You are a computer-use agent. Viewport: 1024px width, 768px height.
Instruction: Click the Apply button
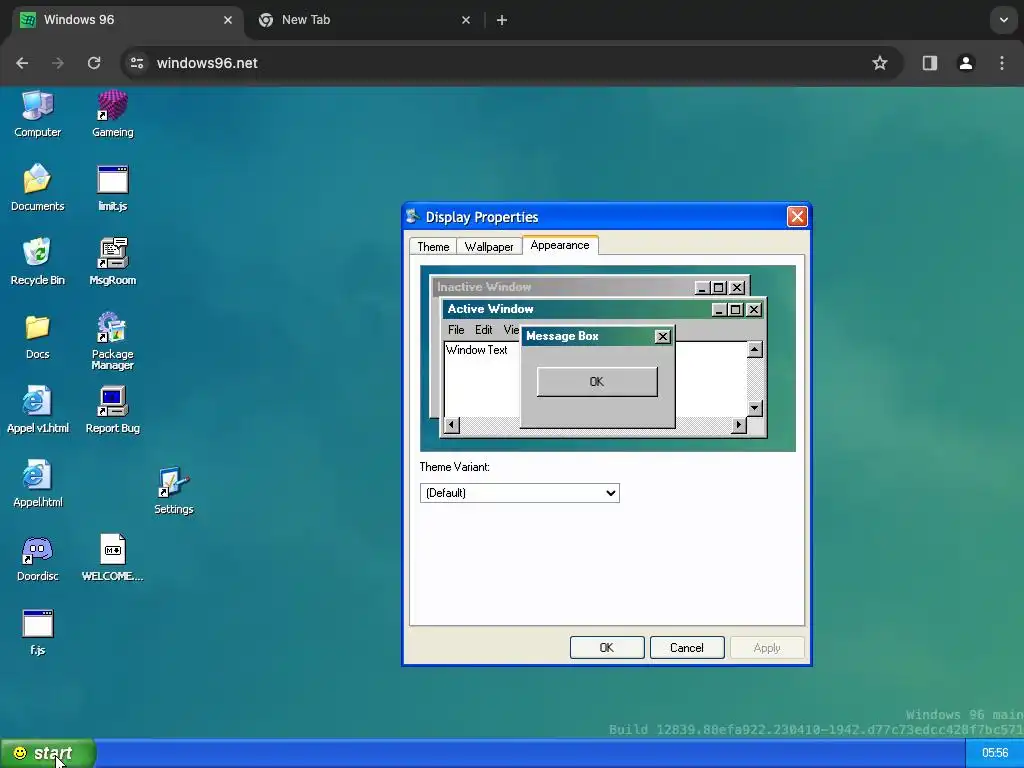tap(767, 648)
